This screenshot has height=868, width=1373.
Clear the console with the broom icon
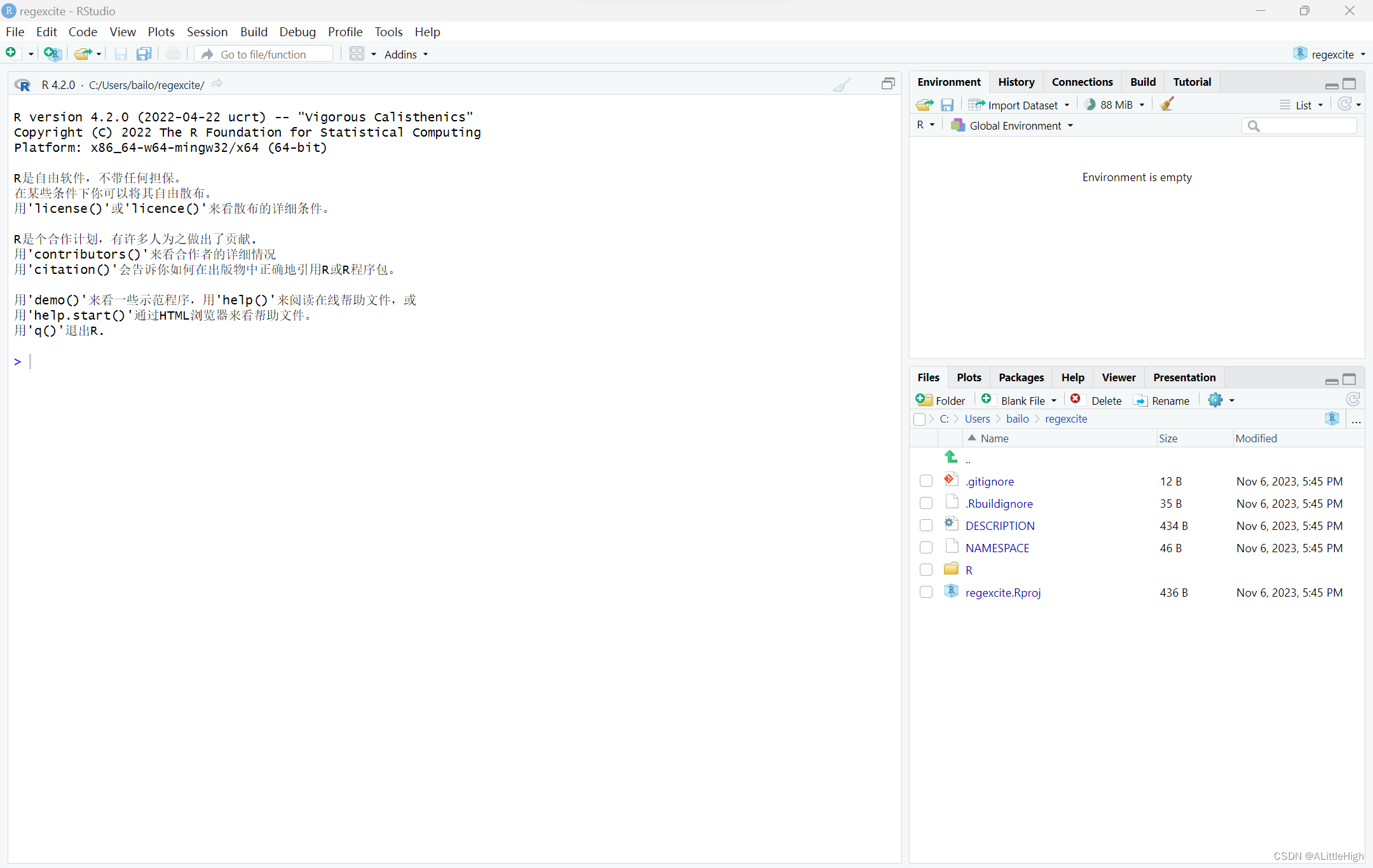point(842,85)
